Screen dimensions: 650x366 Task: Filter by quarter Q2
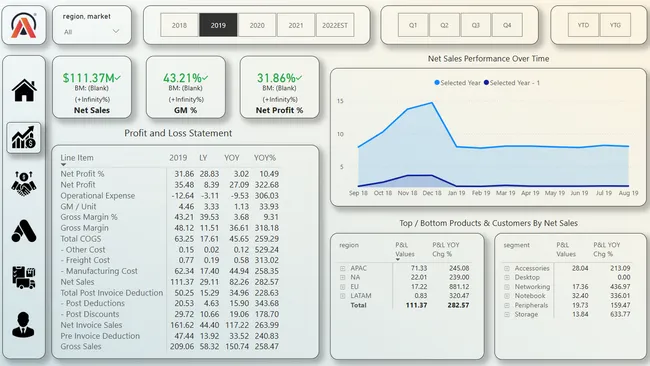(x=444, y=25)
